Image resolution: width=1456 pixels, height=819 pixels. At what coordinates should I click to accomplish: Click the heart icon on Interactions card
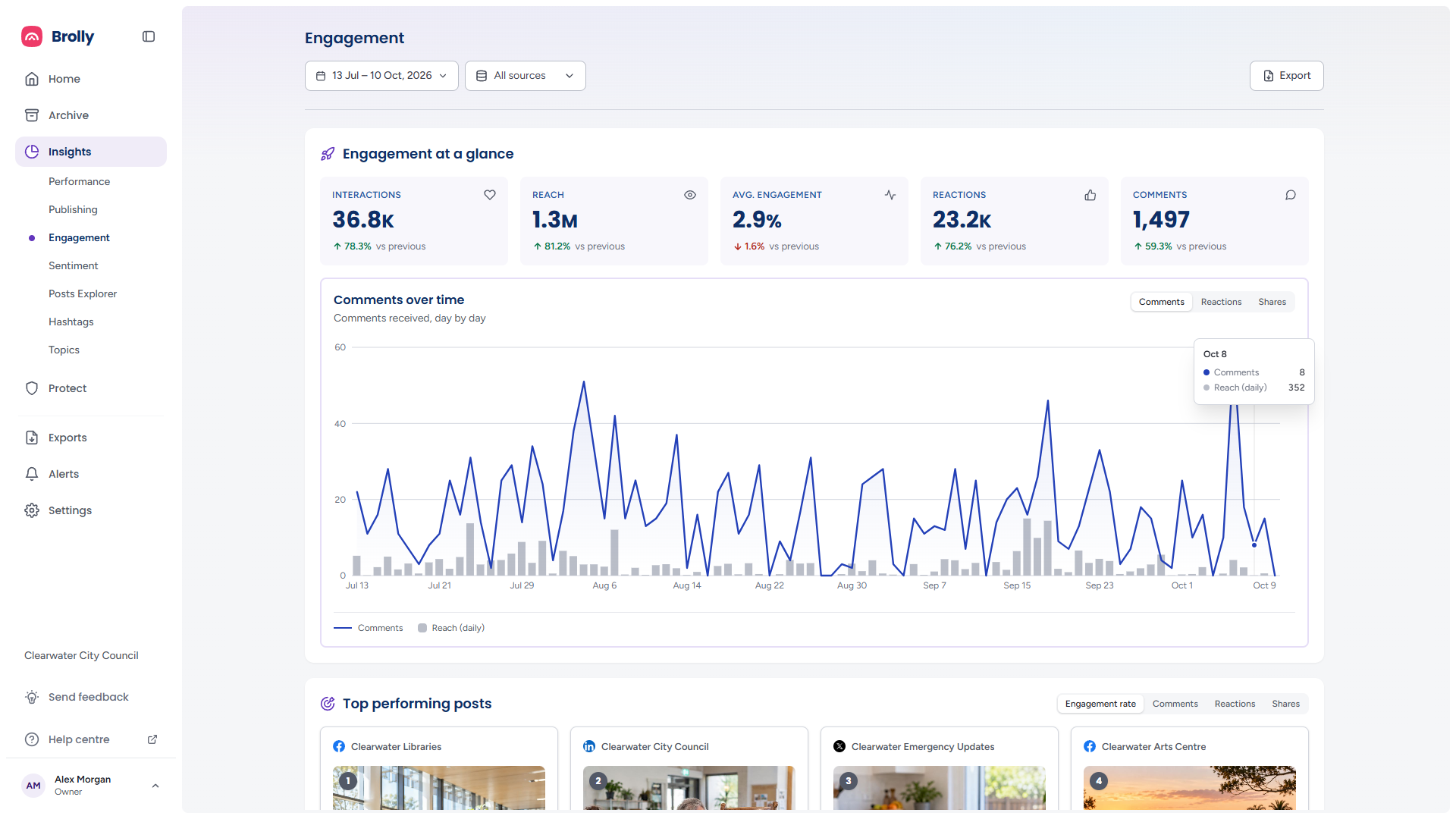coord(490,195)
